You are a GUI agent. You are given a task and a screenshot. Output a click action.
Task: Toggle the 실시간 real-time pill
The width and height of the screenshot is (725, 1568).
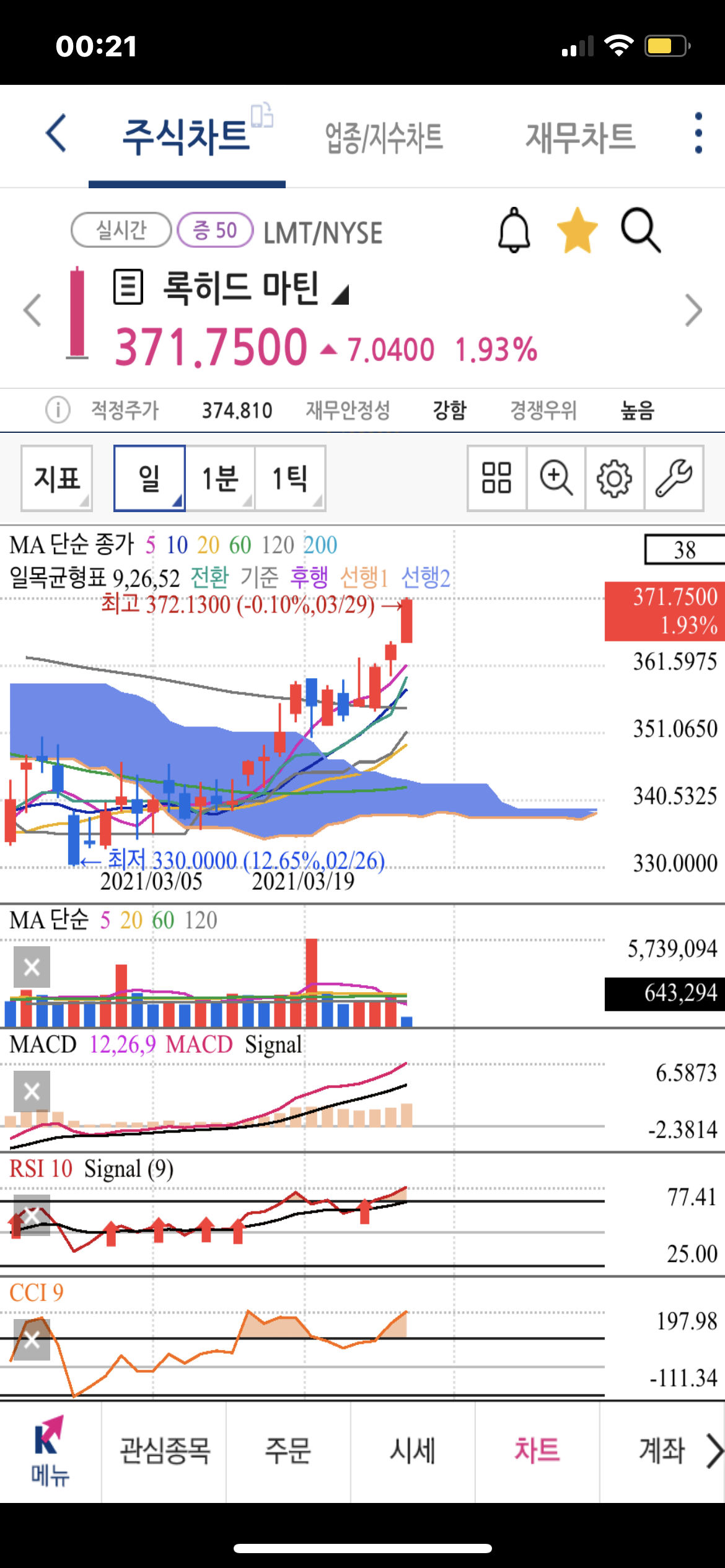(121, 230)
